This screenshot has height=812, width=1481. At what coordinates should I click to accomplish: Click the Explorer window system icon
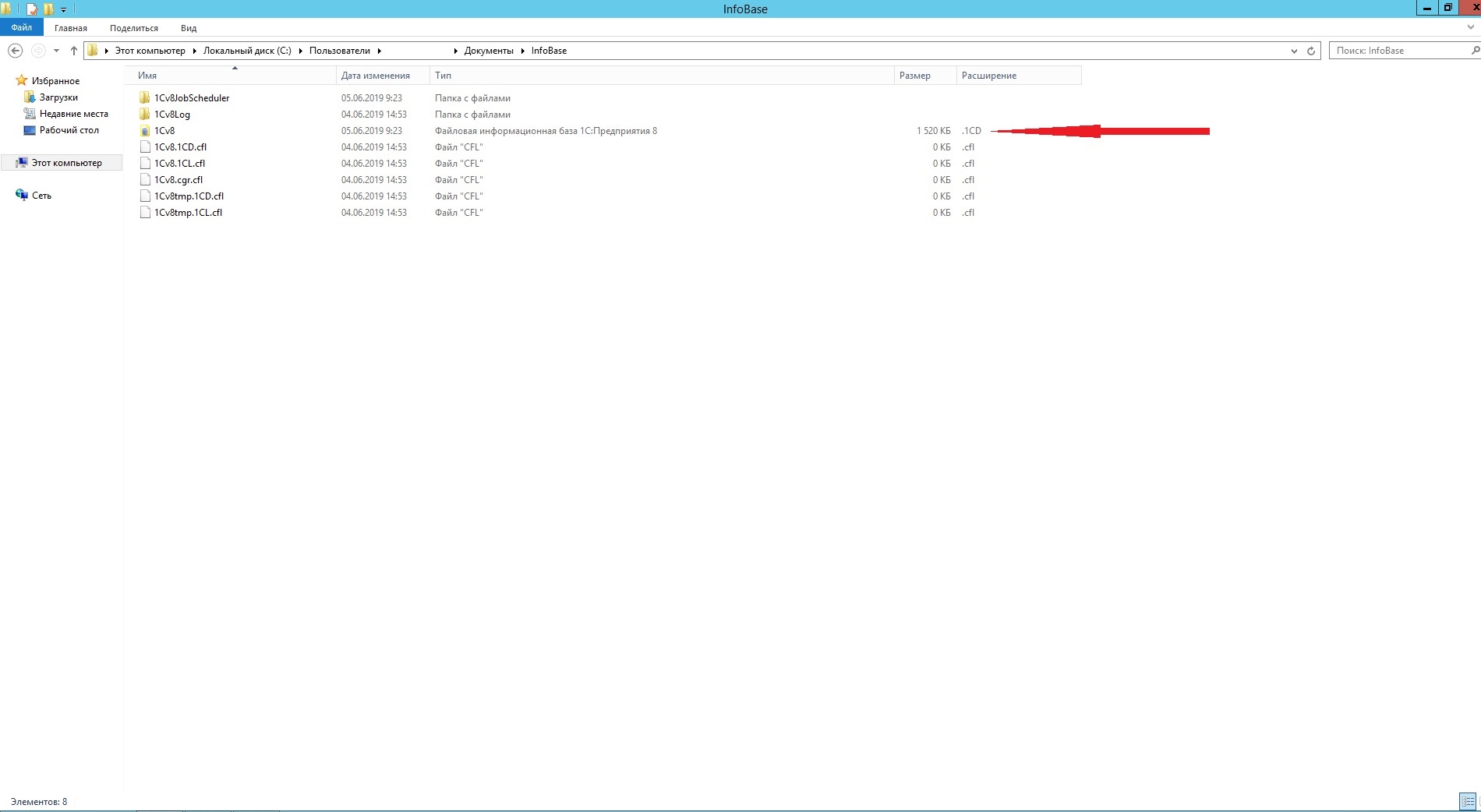pyautogui.click(x=6, y=9)
